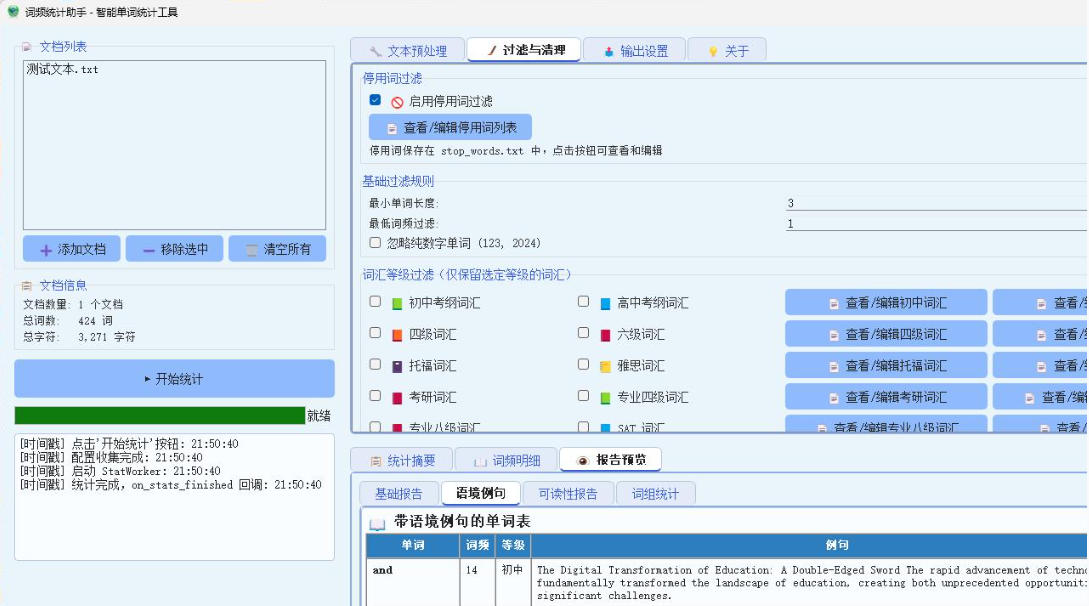Switch to the 统计摘要 tab

pos(402,460)
